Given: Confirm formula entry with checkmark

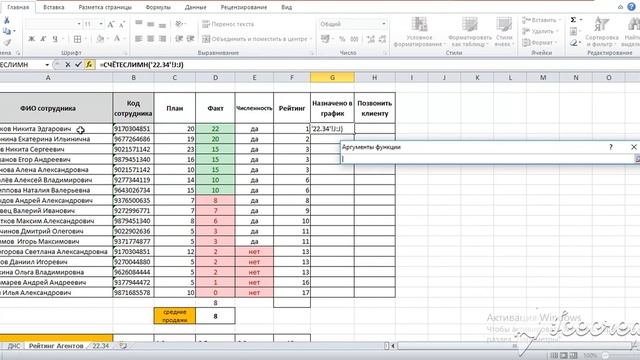Looking at the screenshot, I should pos(78,64).
